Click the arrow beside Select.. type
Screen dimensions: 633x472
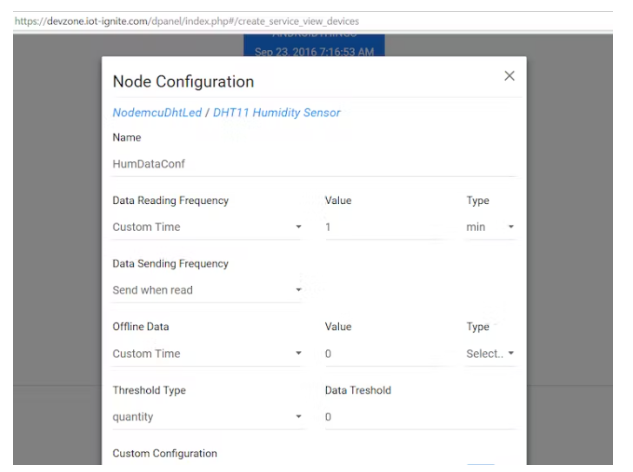512,354
